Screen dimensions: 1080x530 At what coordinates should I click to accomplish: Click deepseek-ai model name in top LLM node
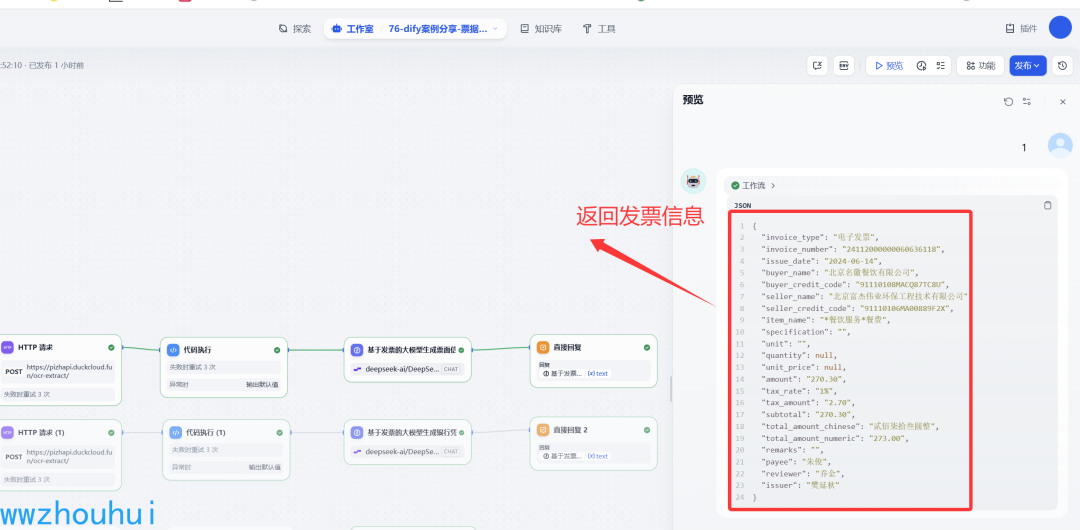tap(402, 369)
